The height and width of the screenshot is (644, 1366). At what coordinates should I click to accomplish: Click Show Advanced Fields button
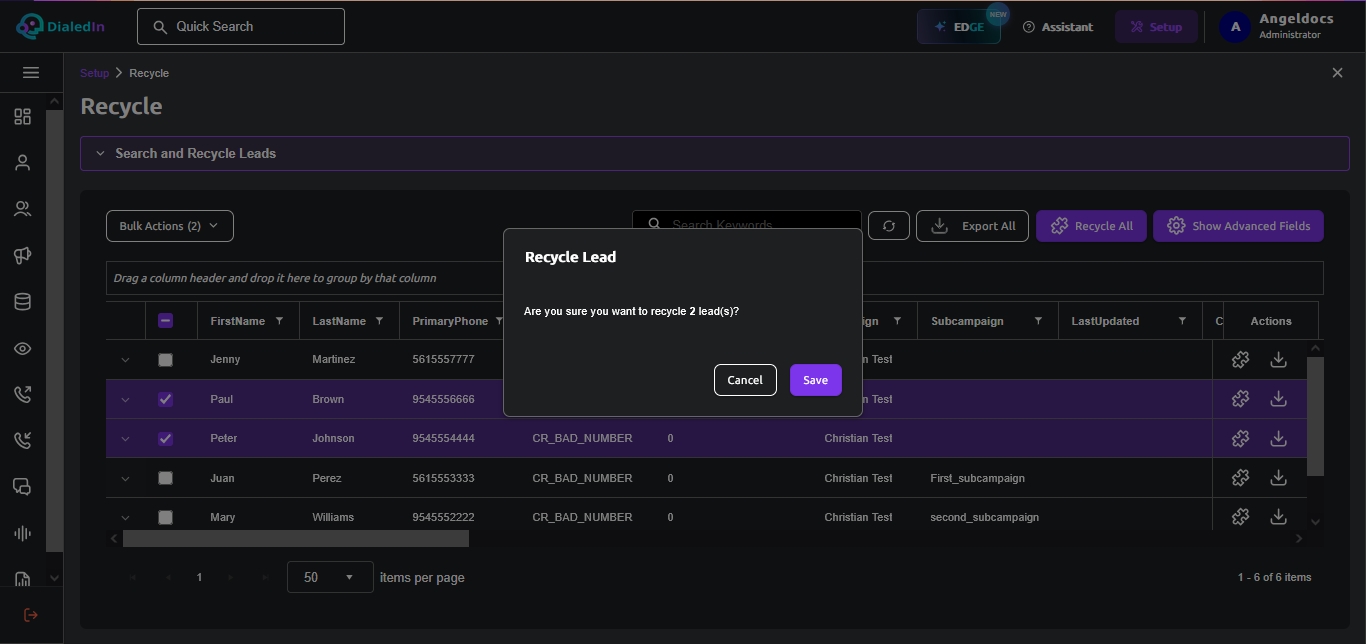[x=1238, y=226]
